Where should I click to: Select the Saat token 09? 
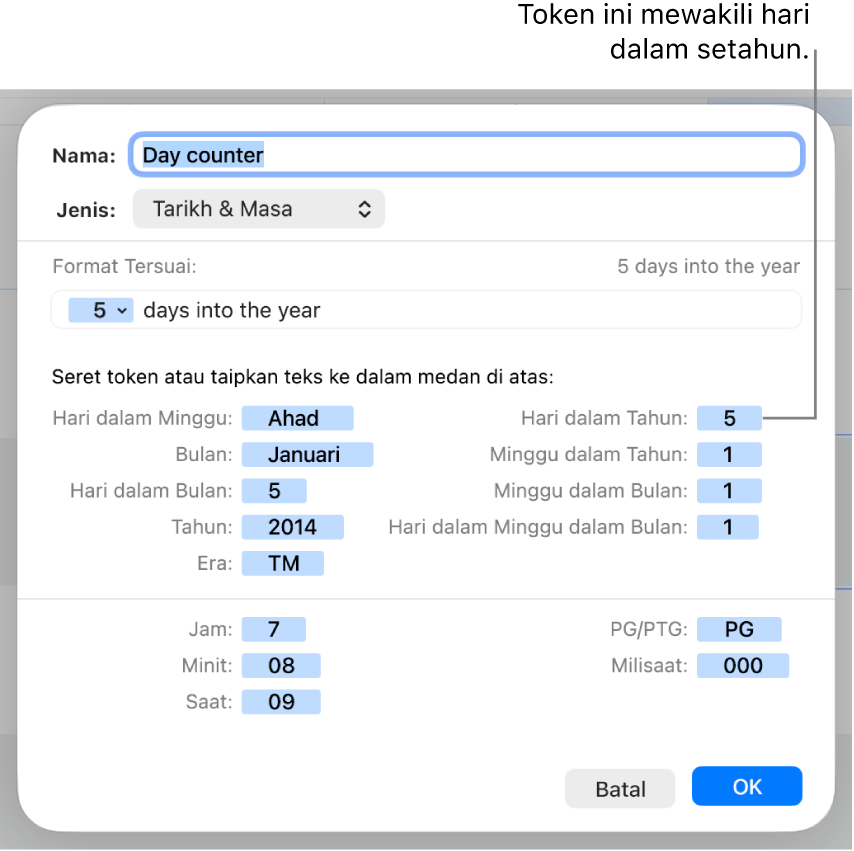point(281,702)
